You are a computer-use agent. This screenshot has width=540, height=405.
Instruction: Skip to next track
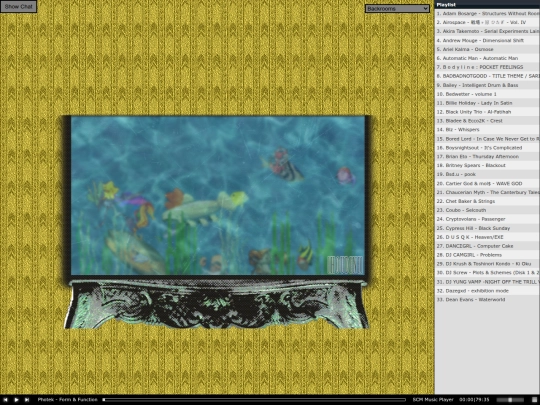coord(27,399)
